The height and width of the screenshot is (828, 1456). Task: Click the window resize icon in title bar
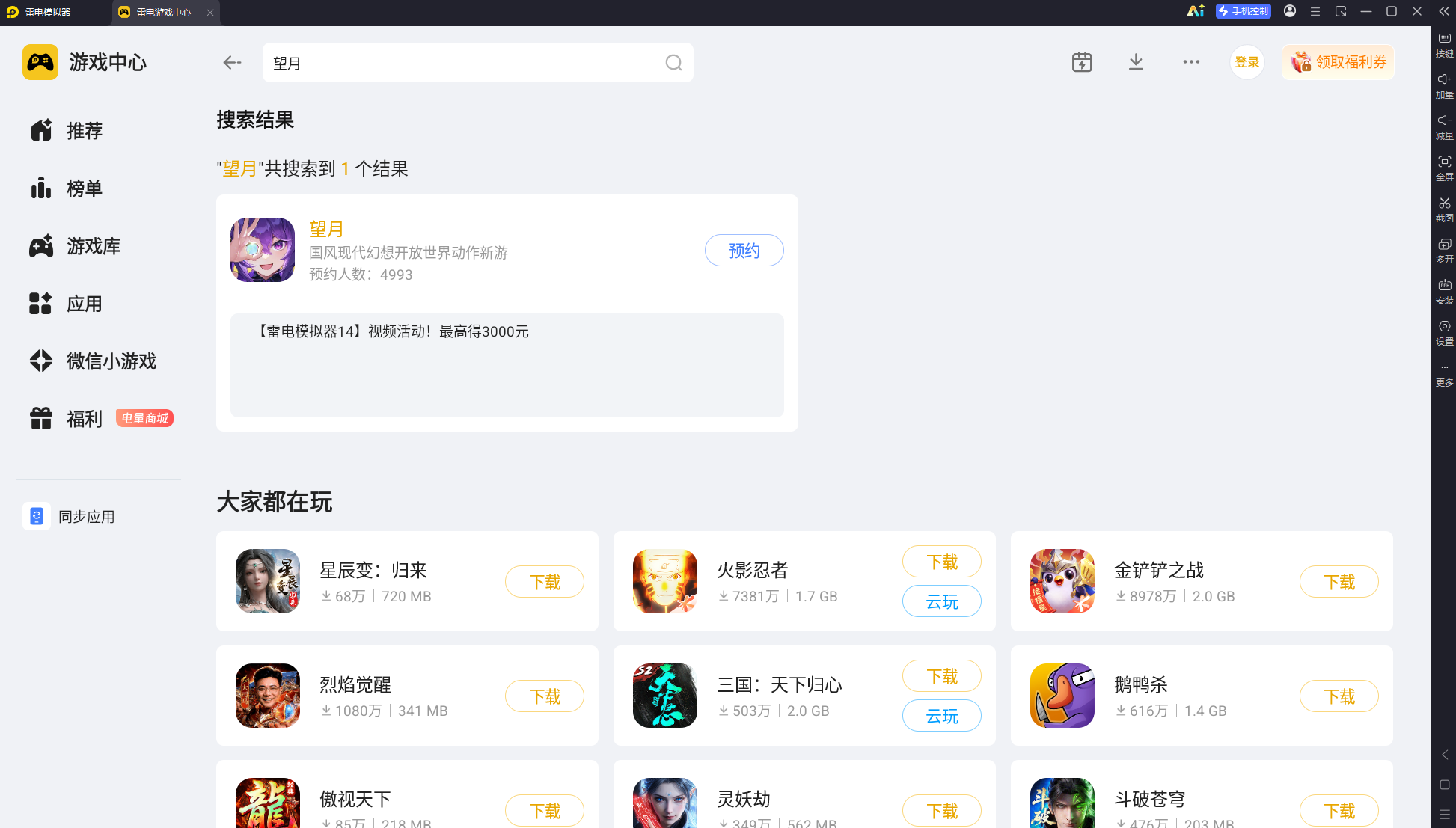[1341, 11]
